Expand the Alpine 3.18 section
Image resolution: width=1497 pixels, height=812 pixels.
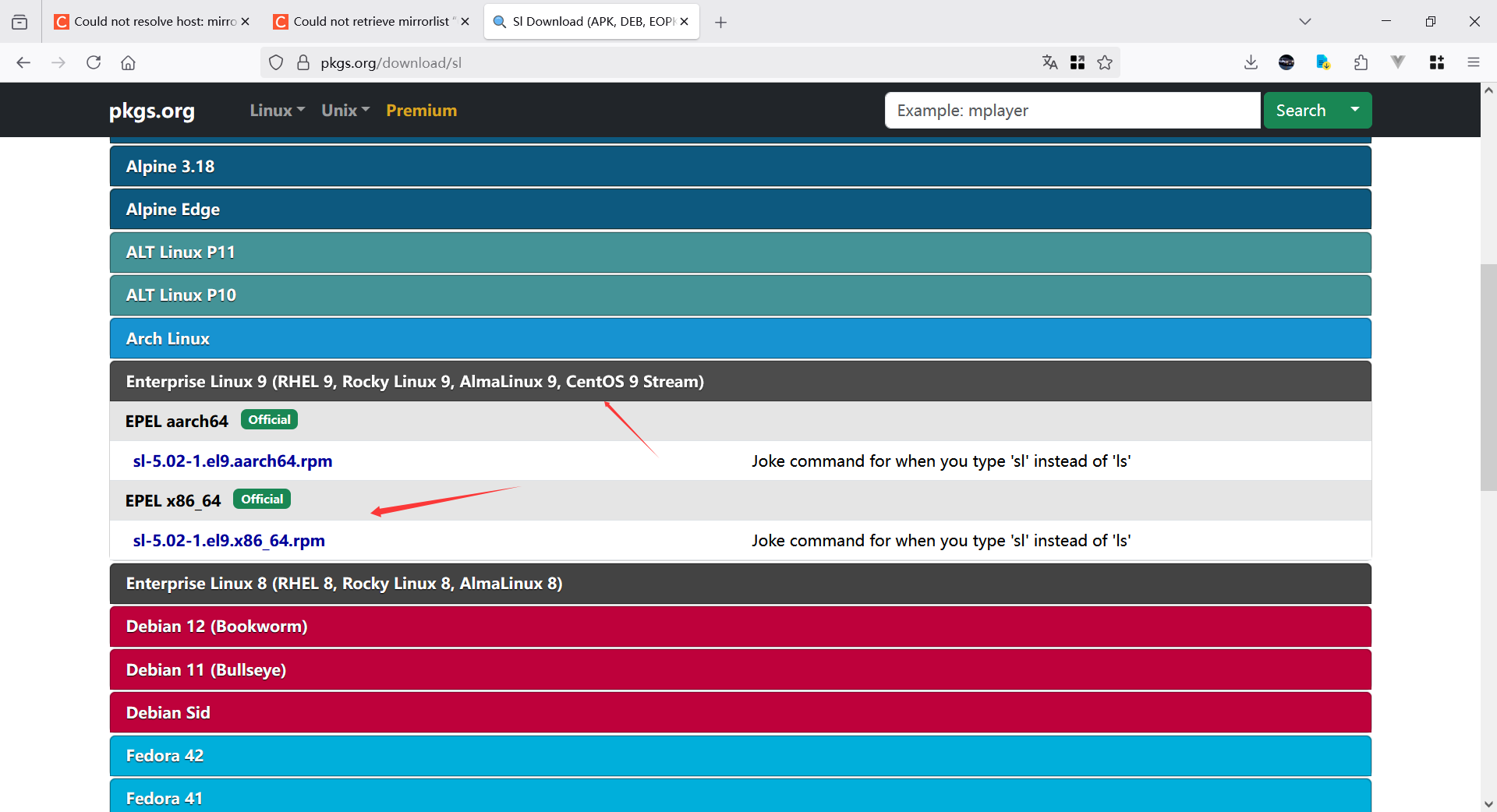click(x=740, y=166)
